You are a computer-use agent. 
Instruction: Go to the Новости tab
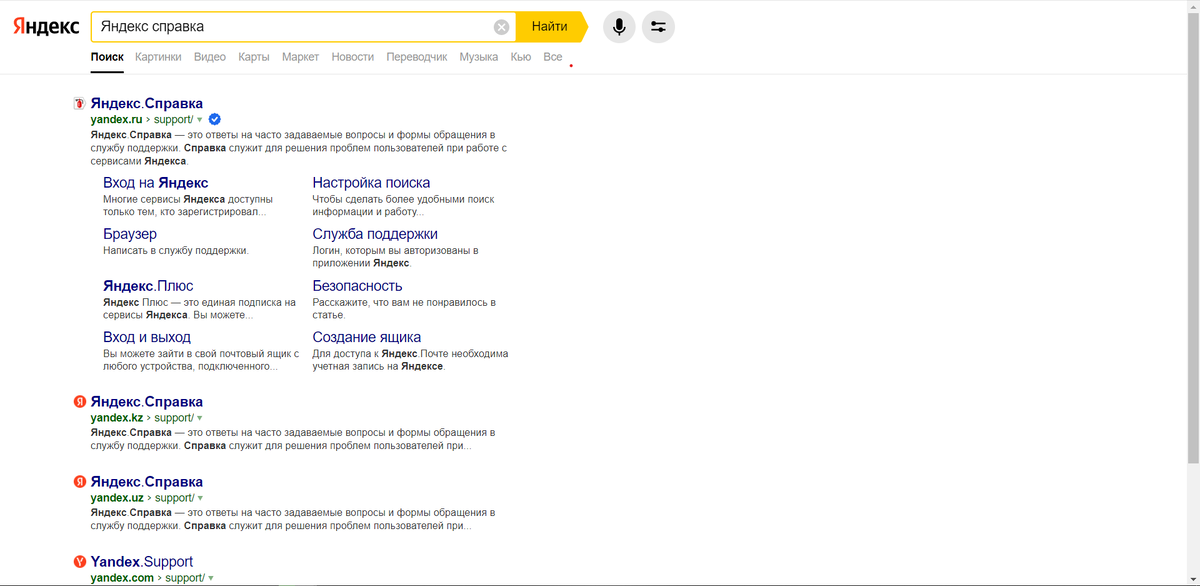pos(353,57)
